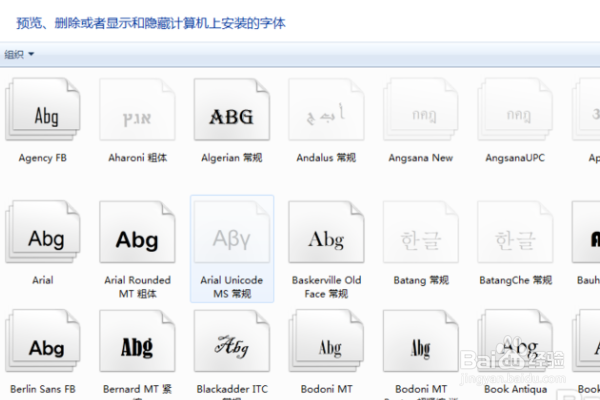Select the Bernard MT font icon
Viewport: 600px width, 400px height.
(x=137, y=341)
